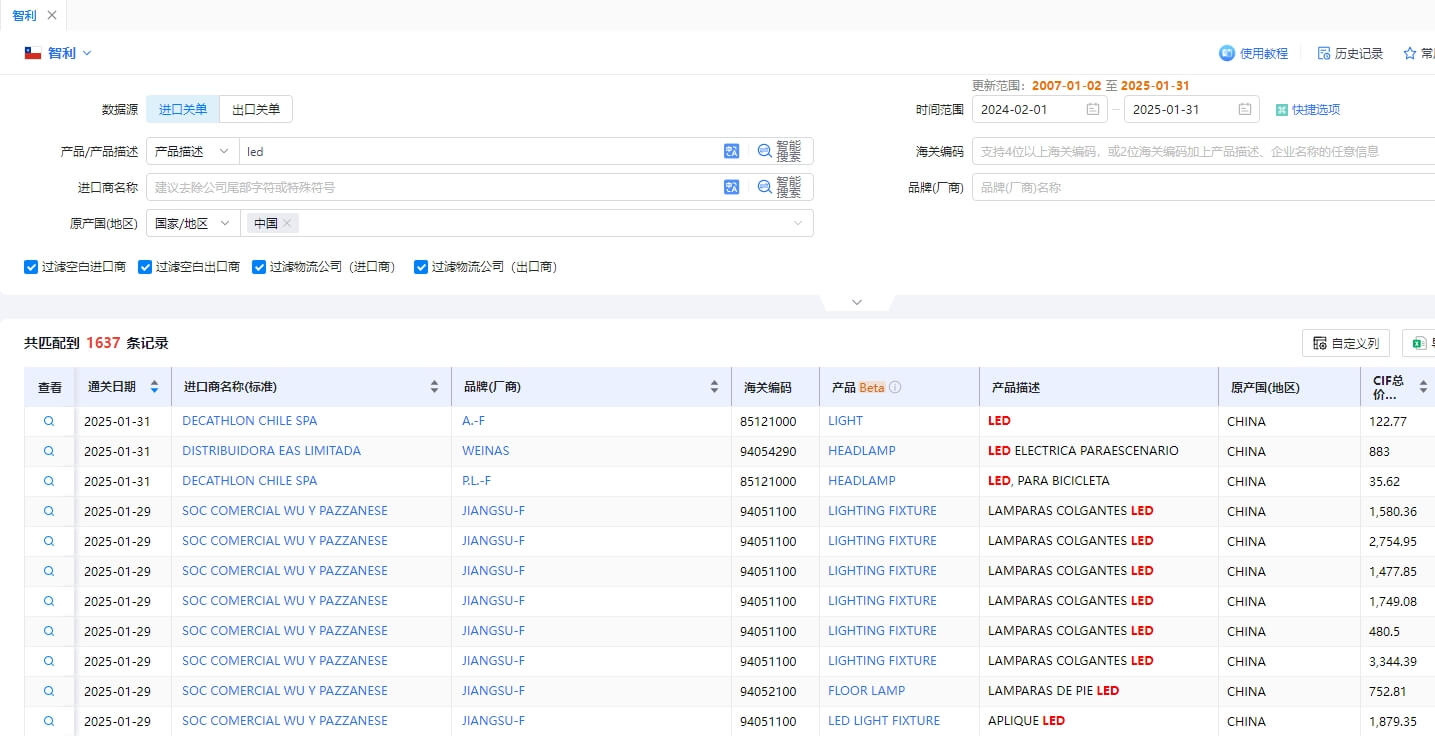This screenshot has height=736, width=1435.
Task: View details of the first DECATHLON 122.77 row
Action: tap(49, 421)
